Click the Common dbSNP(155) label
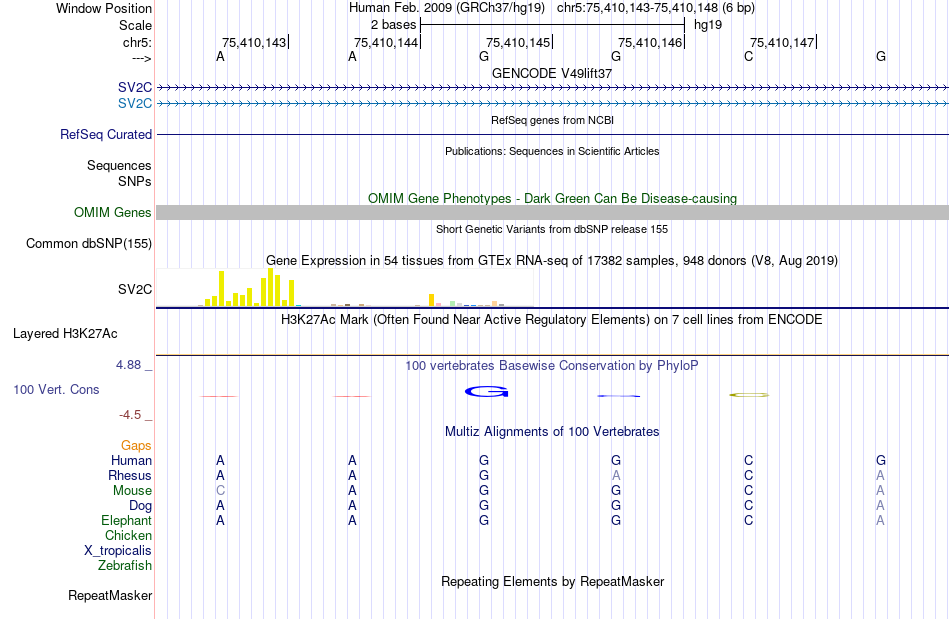 [88, 243]
